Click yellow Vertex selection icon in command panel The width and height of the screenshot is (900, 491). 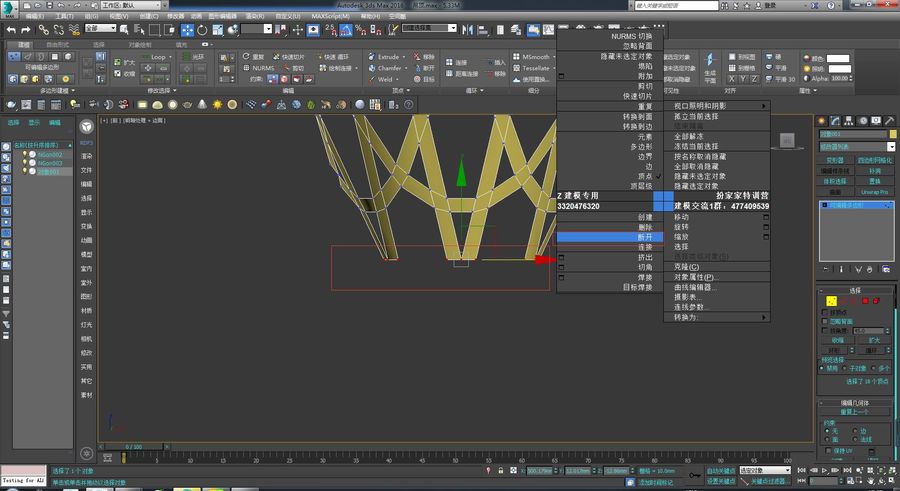831,301
